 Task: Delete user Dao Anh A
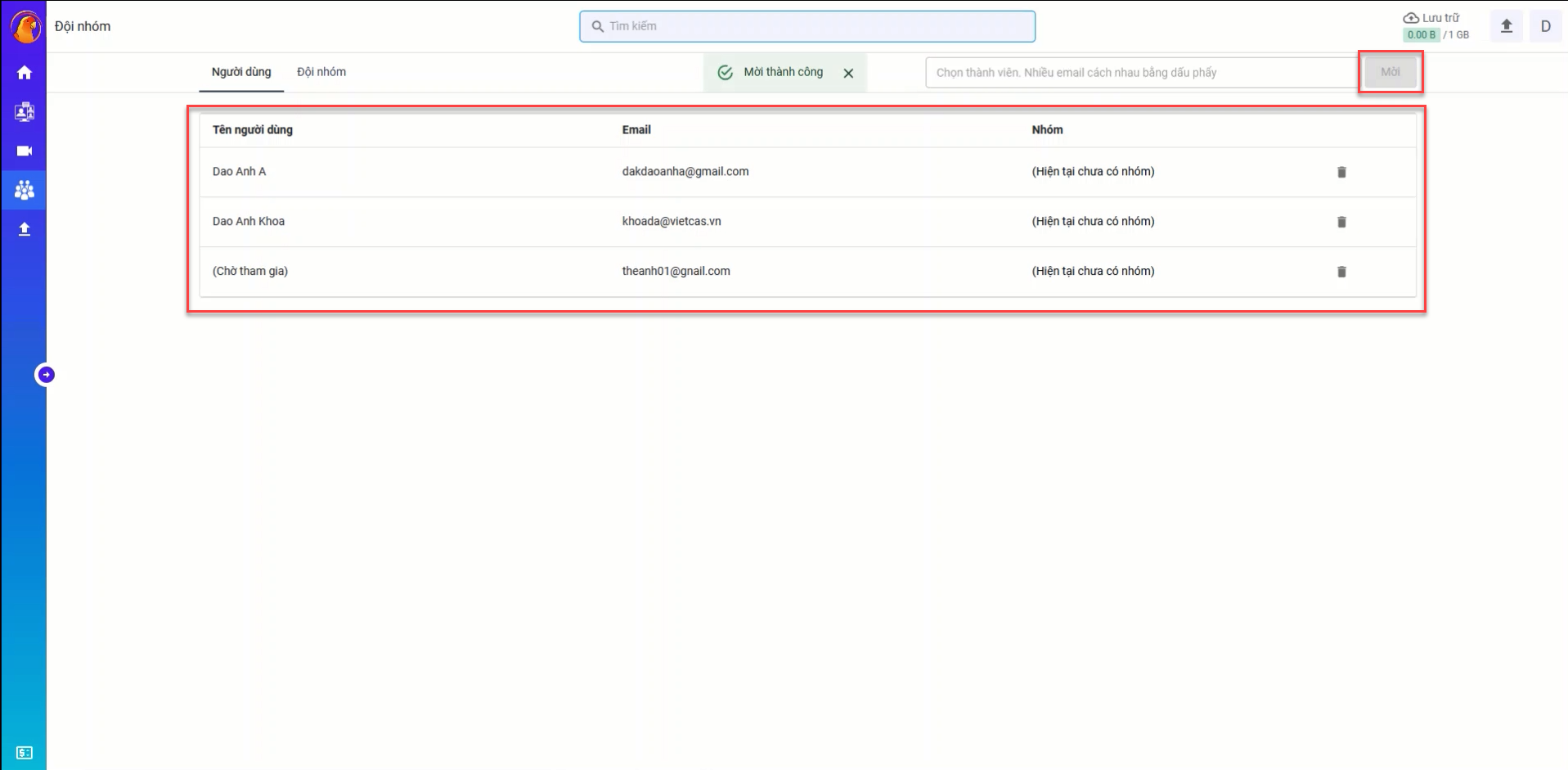pos(1341,172)
